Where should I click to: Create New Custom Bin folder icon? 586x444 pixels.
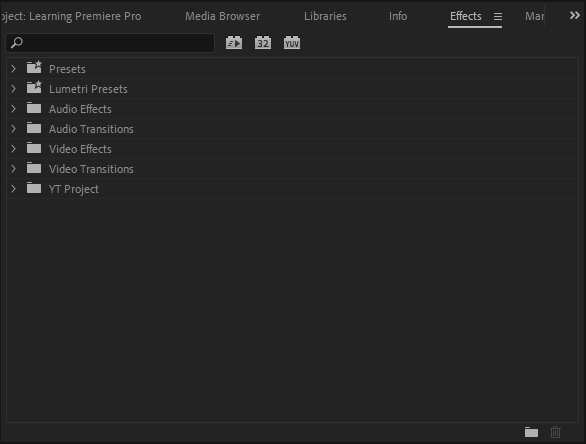(x=531, y=432)
